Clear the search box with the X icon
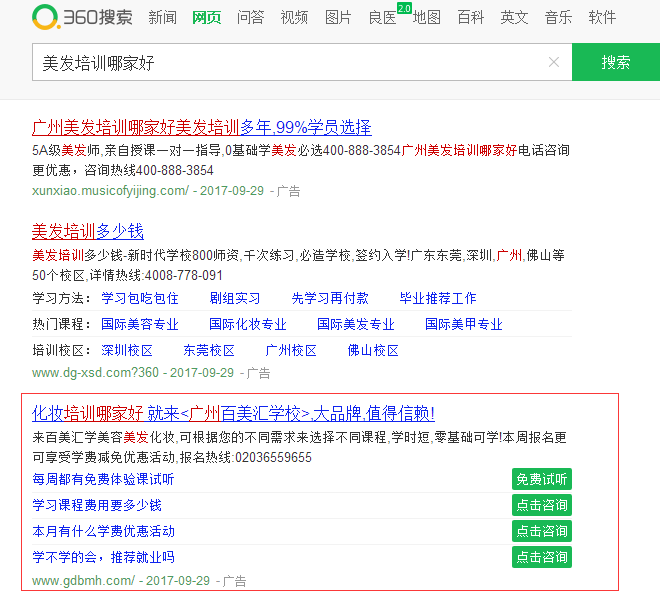The image size is (660, 599). (x=554, y=62)
